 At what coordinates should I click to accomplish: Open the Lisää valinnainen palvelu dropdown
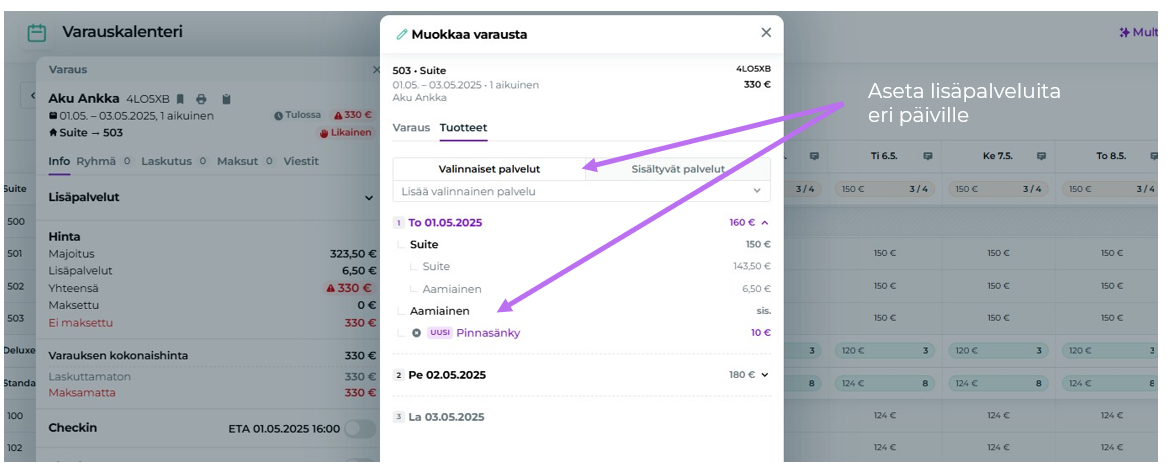[581, 190]
